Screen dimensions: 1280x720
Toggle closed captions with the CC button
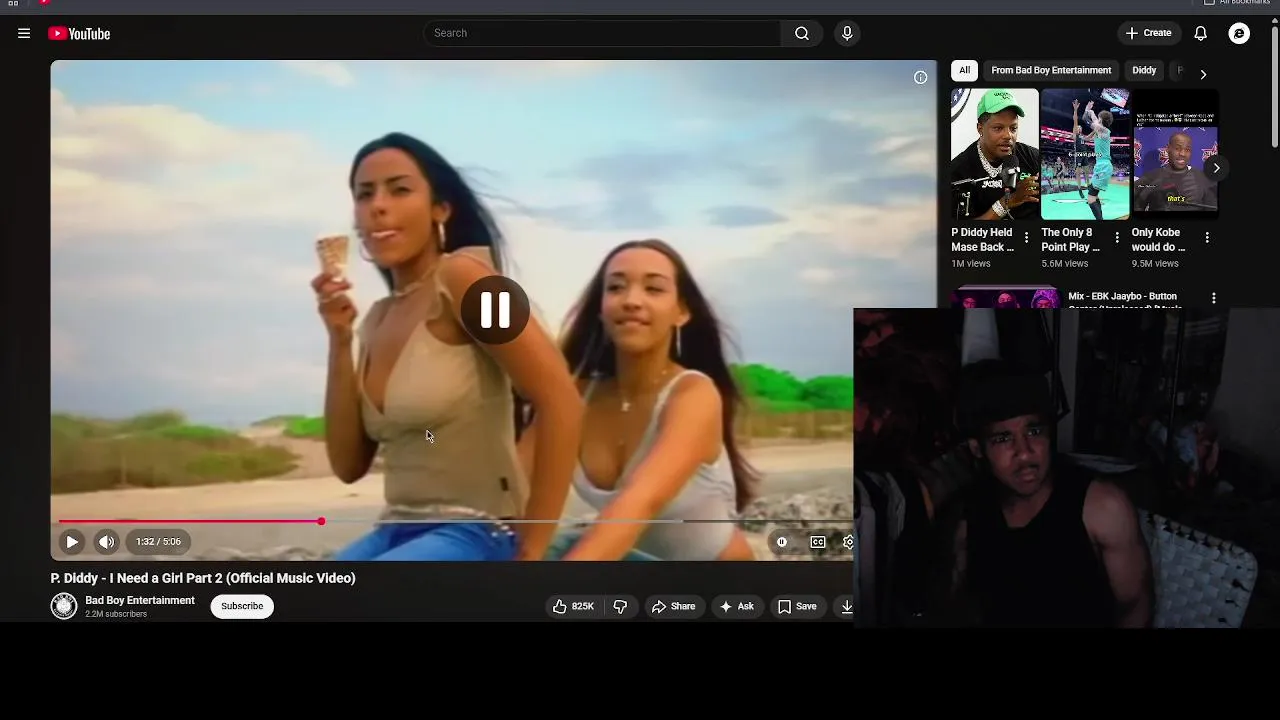[818, 541]
